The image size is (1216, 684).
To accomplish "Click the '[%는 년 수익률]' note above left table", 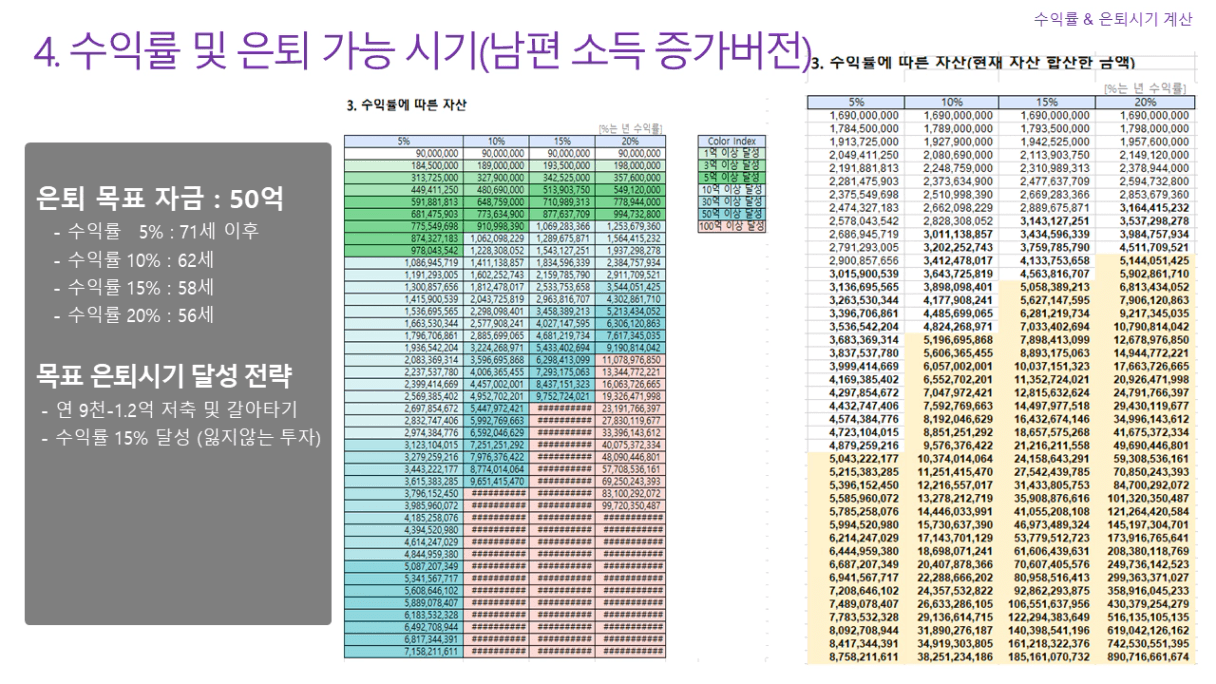I will click(630, 128).
